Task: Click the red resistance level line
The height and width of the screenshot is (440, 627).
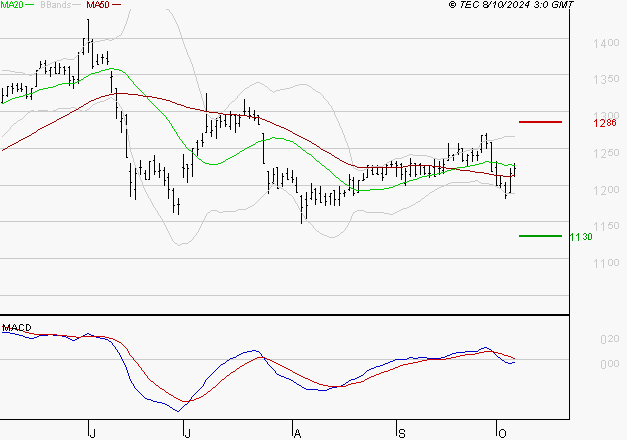Action: 540,122
